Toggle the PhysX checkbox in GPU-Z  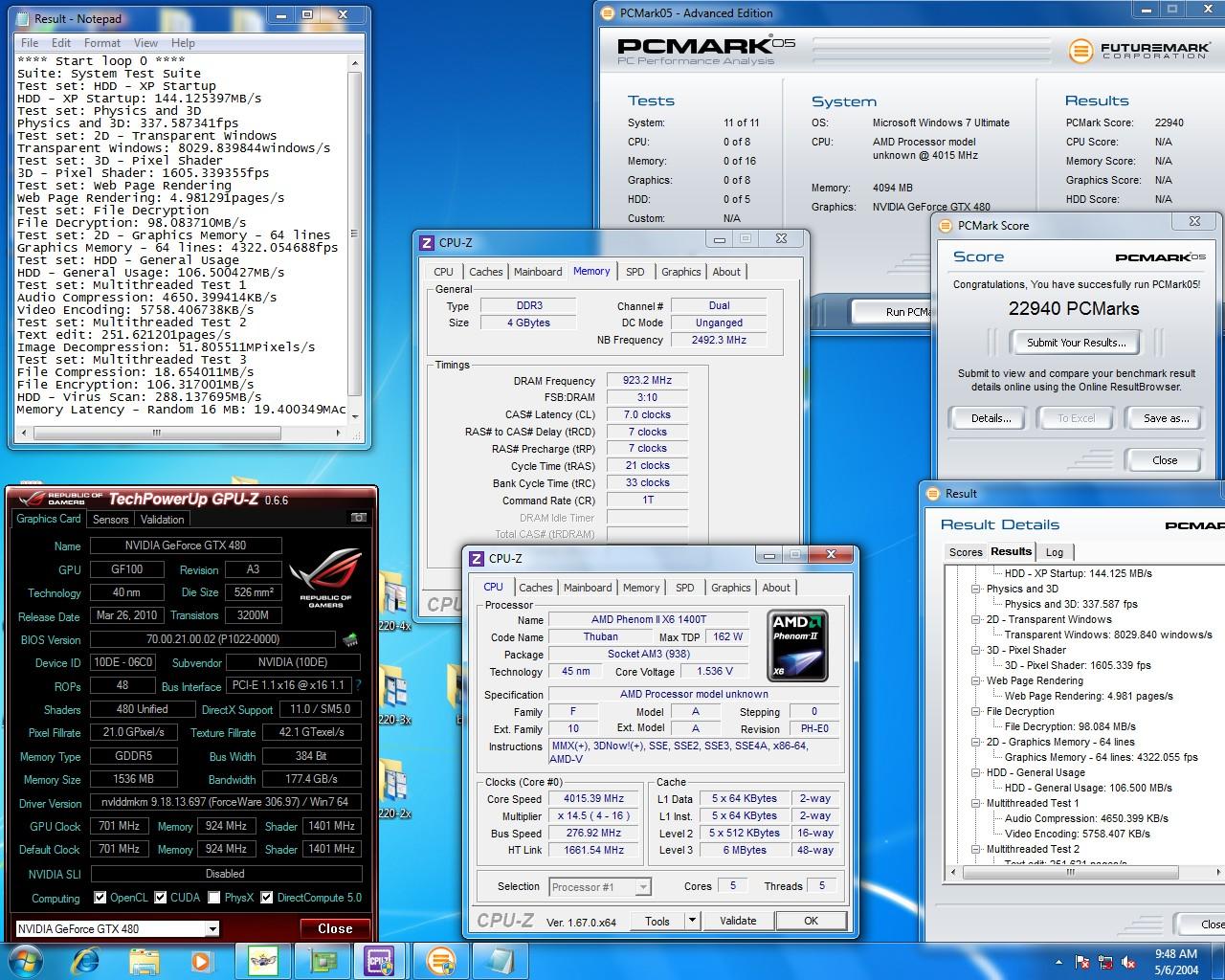[x=214, y=898]
